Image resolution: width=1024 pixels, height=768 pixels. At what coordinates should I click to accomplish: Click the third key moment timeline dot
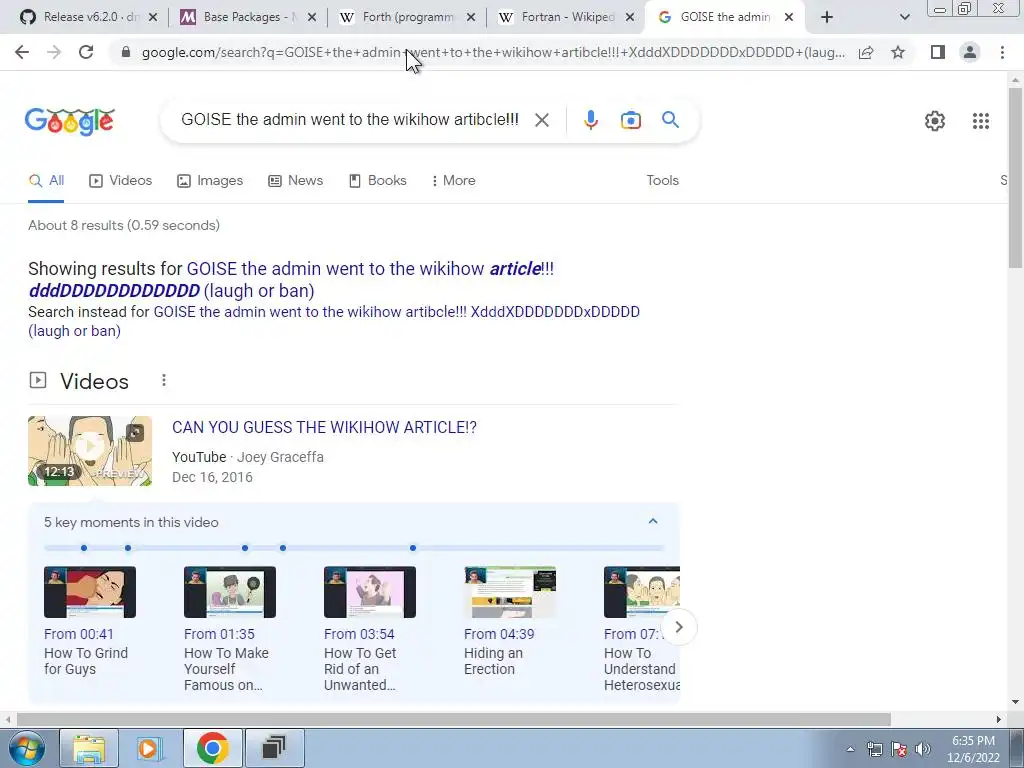245,548
